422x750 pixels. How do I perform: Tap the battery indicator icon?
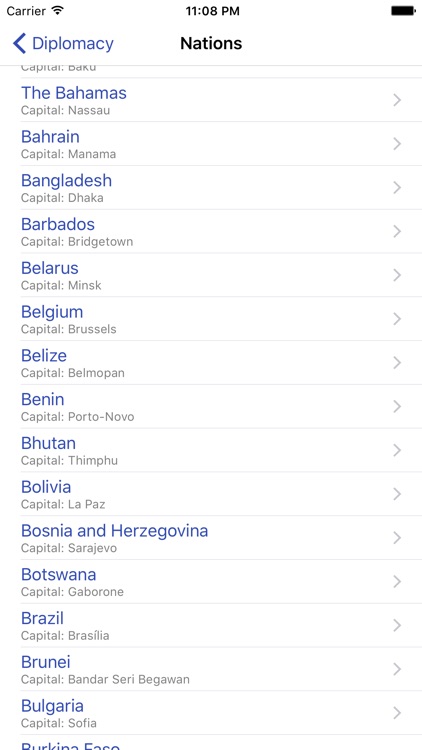[402, 11]
